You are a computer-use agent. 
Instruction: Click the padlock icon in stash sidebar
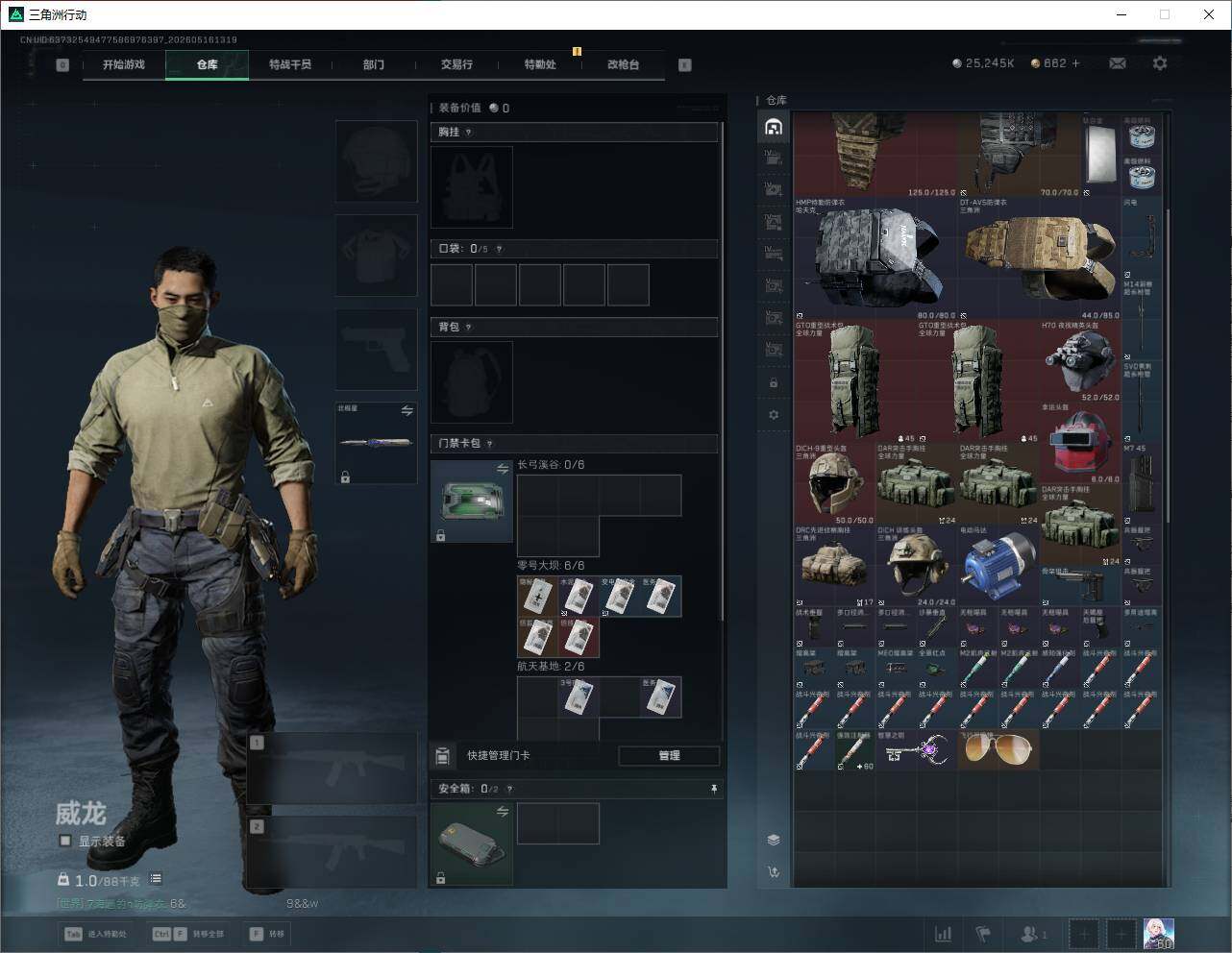point(774,383)
